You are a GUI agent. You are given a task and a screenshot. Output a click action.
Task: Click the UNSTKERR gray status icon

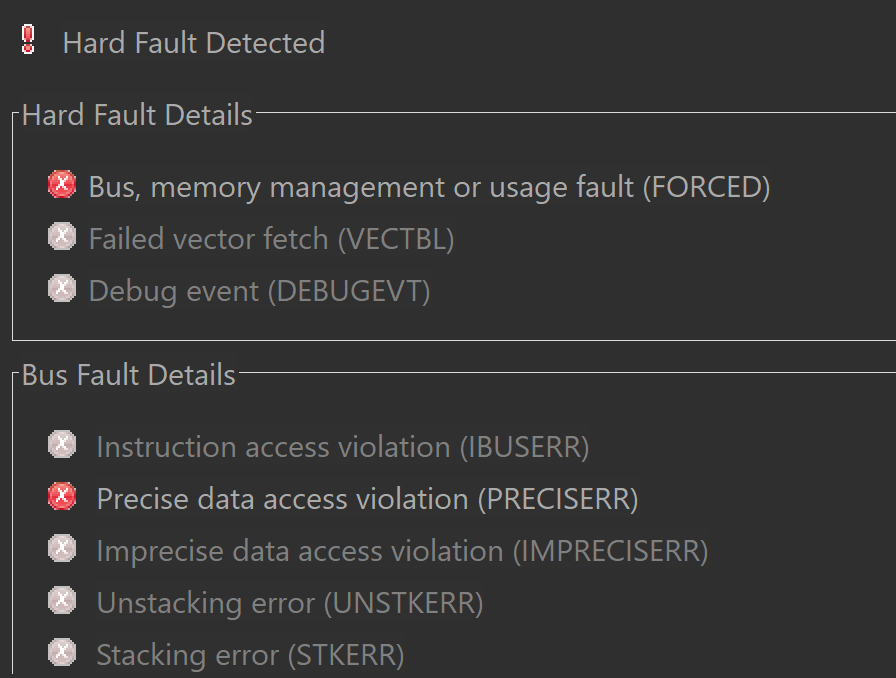point(62,600)
